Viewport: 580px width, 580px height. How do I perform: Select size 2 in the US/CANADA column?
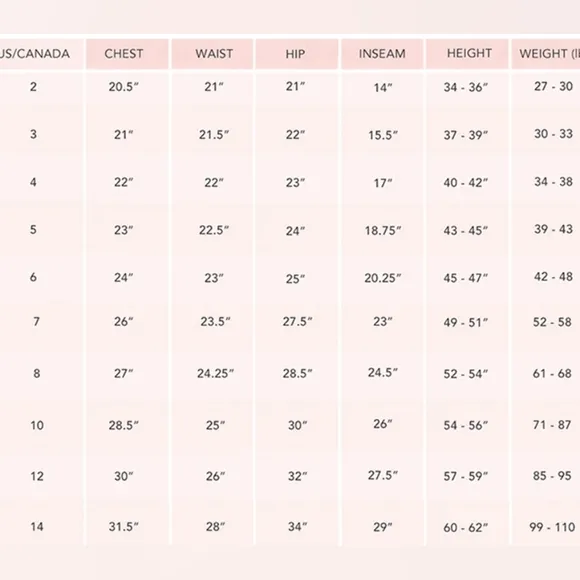[x=33, y=87]
